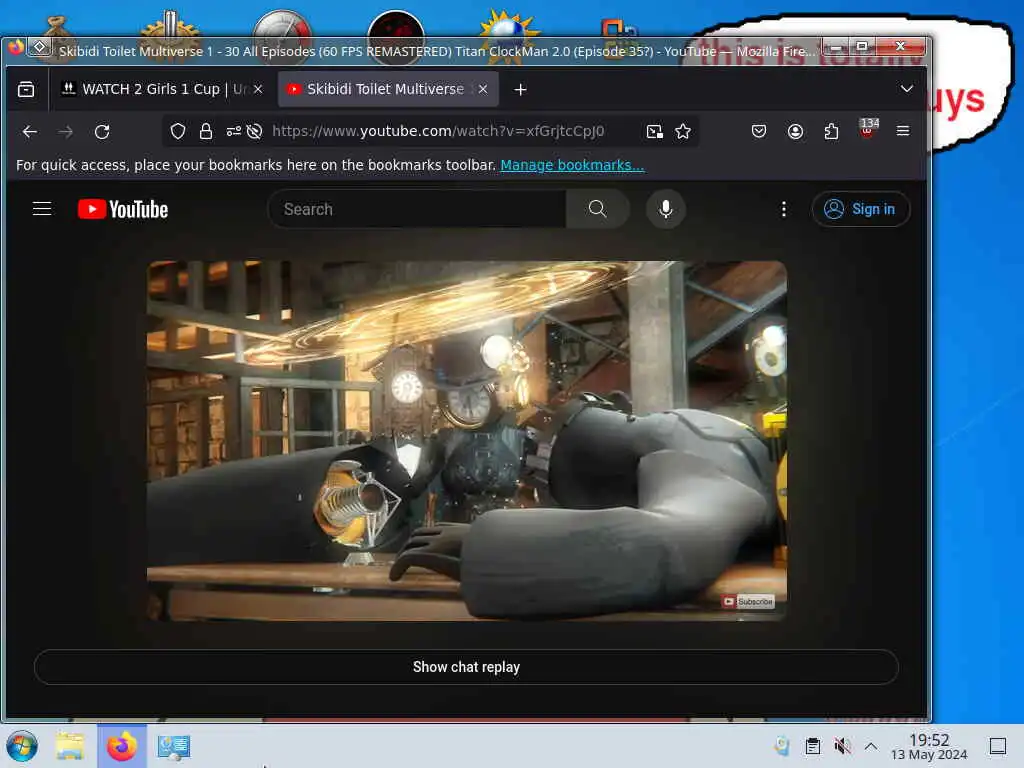Close the WATCH 2 Girls 1 Cup tab
The width and height of the screenshot is (1024, 768).
coord(258,89)
